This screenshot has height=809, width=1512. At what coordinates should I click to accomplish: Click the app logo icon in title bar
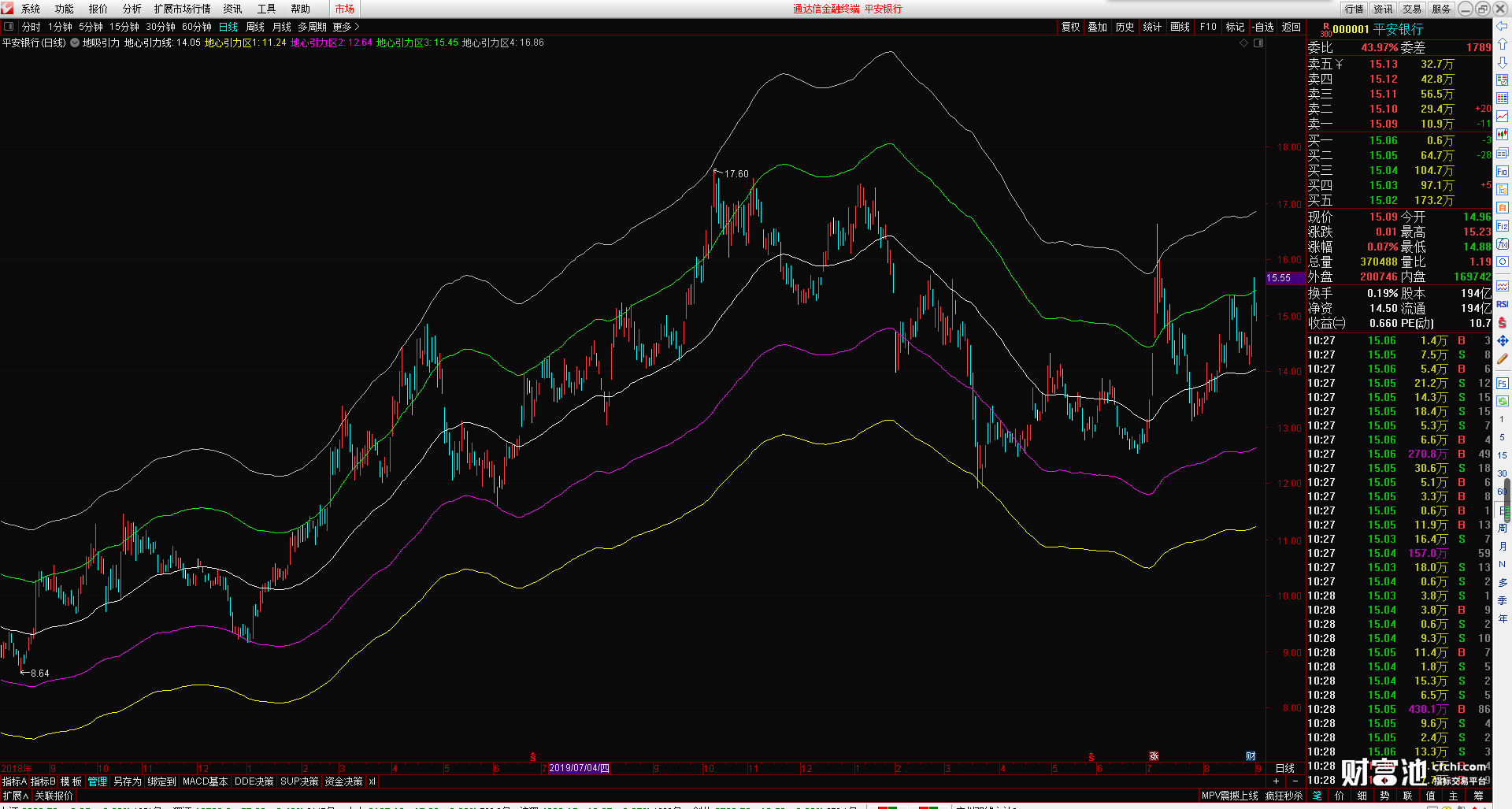(x=8, y=9)
